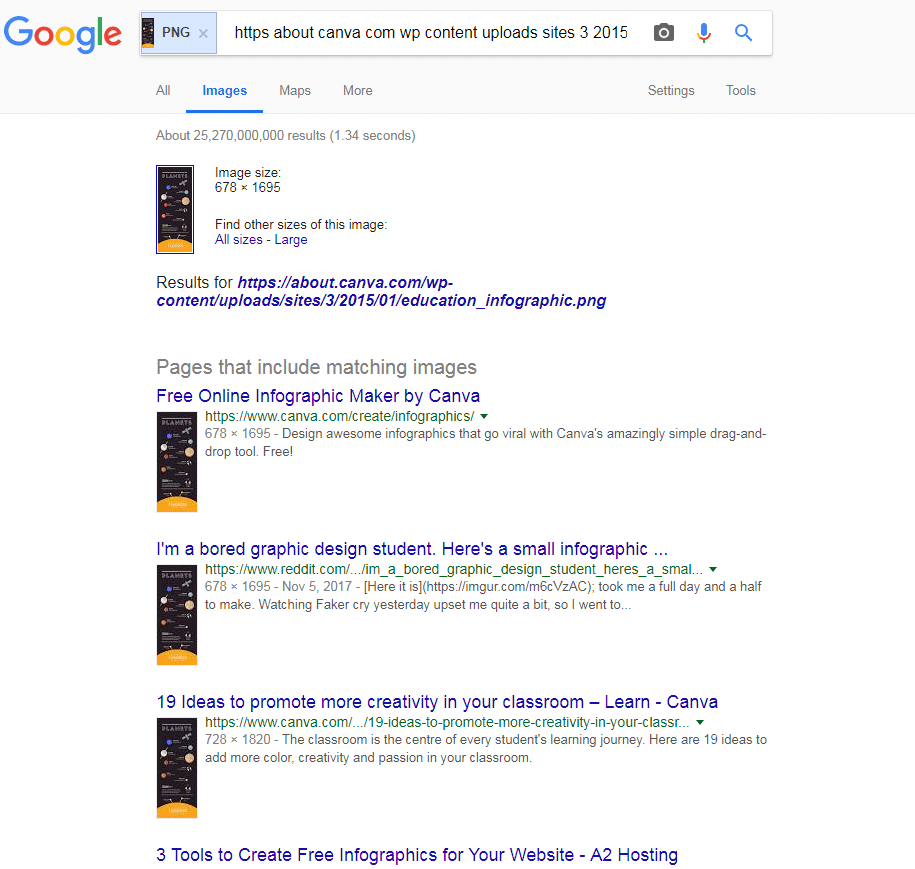Image resolution: width=915 pixels, height=869 pixels.
Task: Expand dropdown next to the reddit.com URL
Action: click(x=713, y=570)
